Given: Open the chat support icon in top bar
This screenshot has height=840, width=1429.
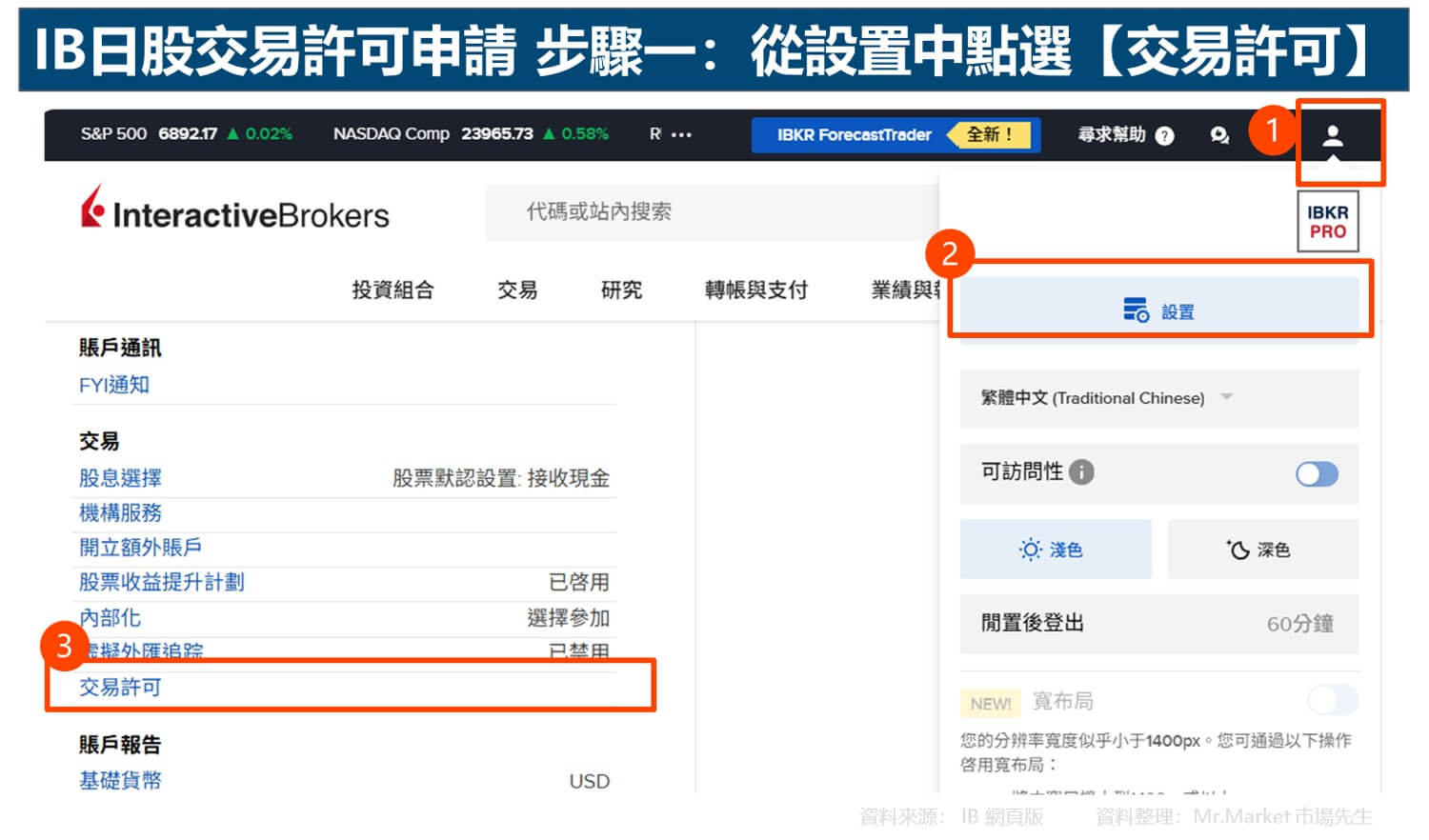Looking at the screenshot, I should (x=1219, y=135).
